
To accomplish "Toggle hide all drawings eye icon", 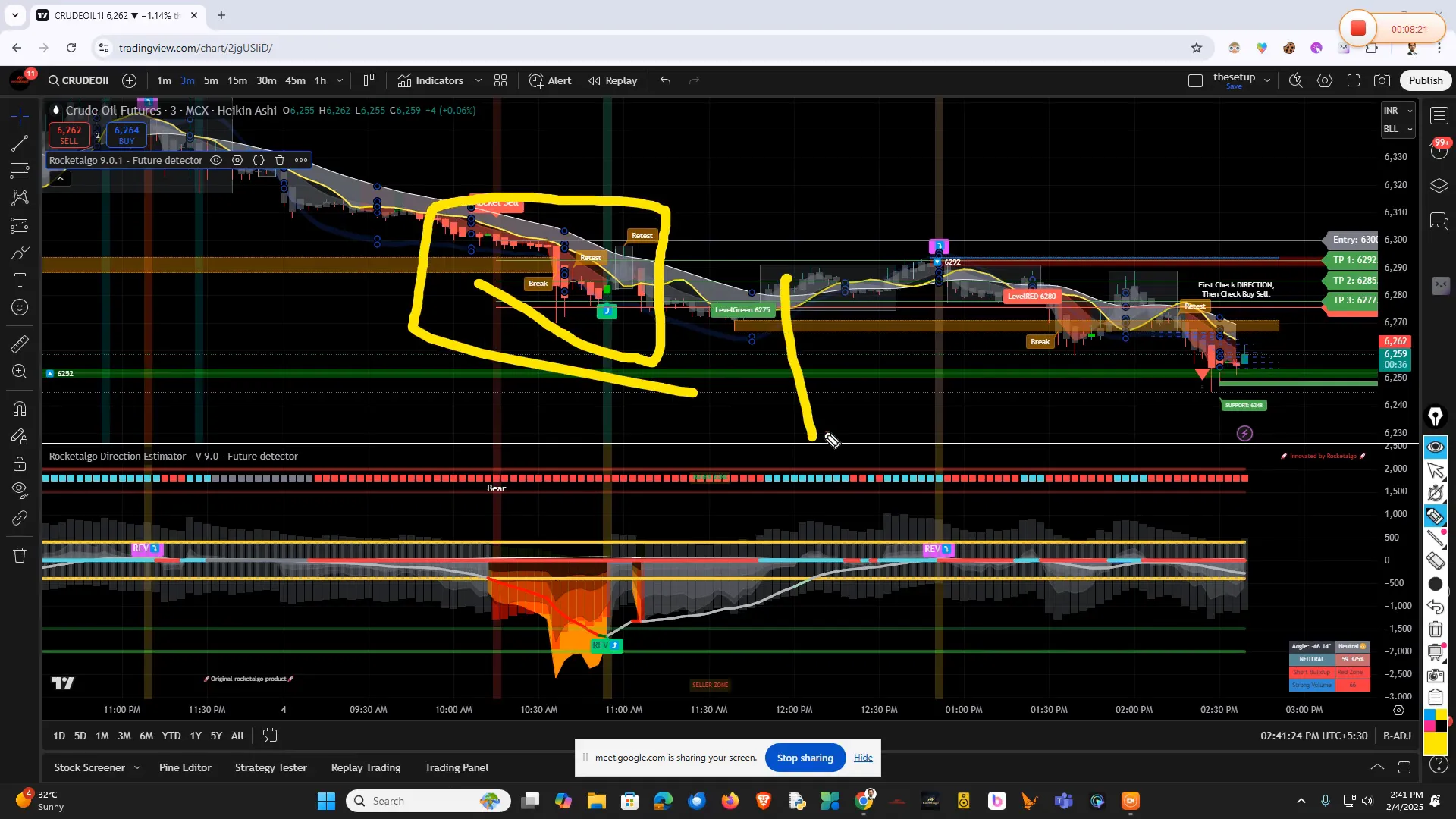I will 20,490.
